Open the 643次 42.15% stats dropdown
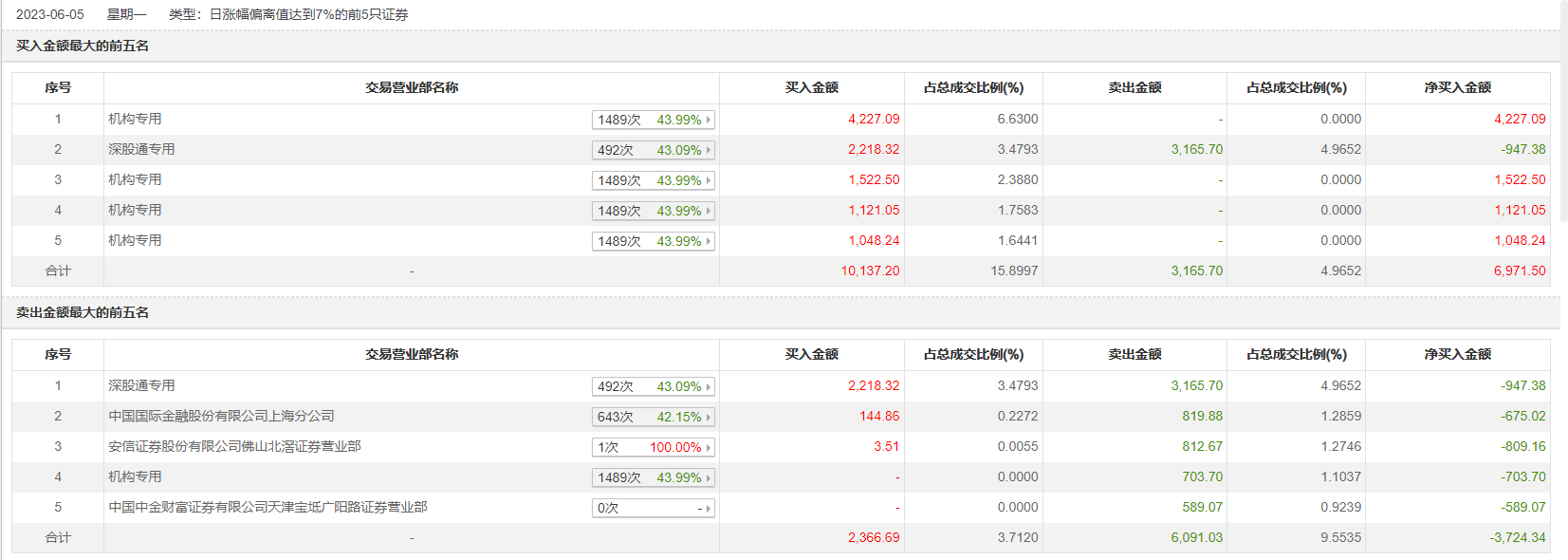 [653, 417]
